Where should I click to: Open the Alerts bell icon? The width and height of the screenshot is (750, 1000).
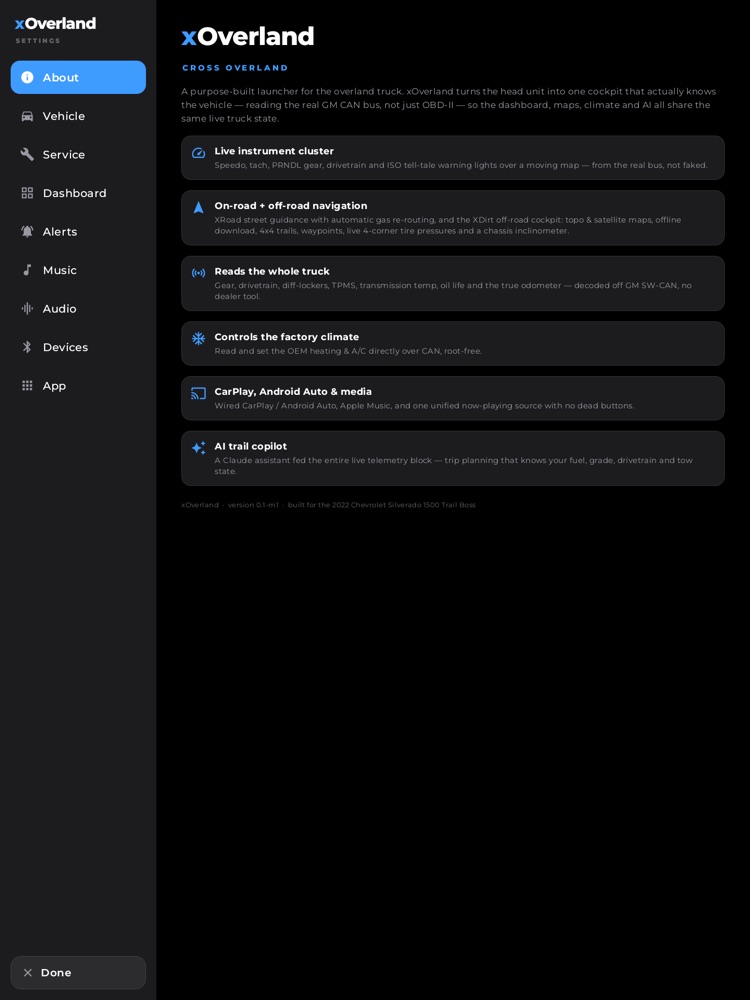click(x=27, y=232)
